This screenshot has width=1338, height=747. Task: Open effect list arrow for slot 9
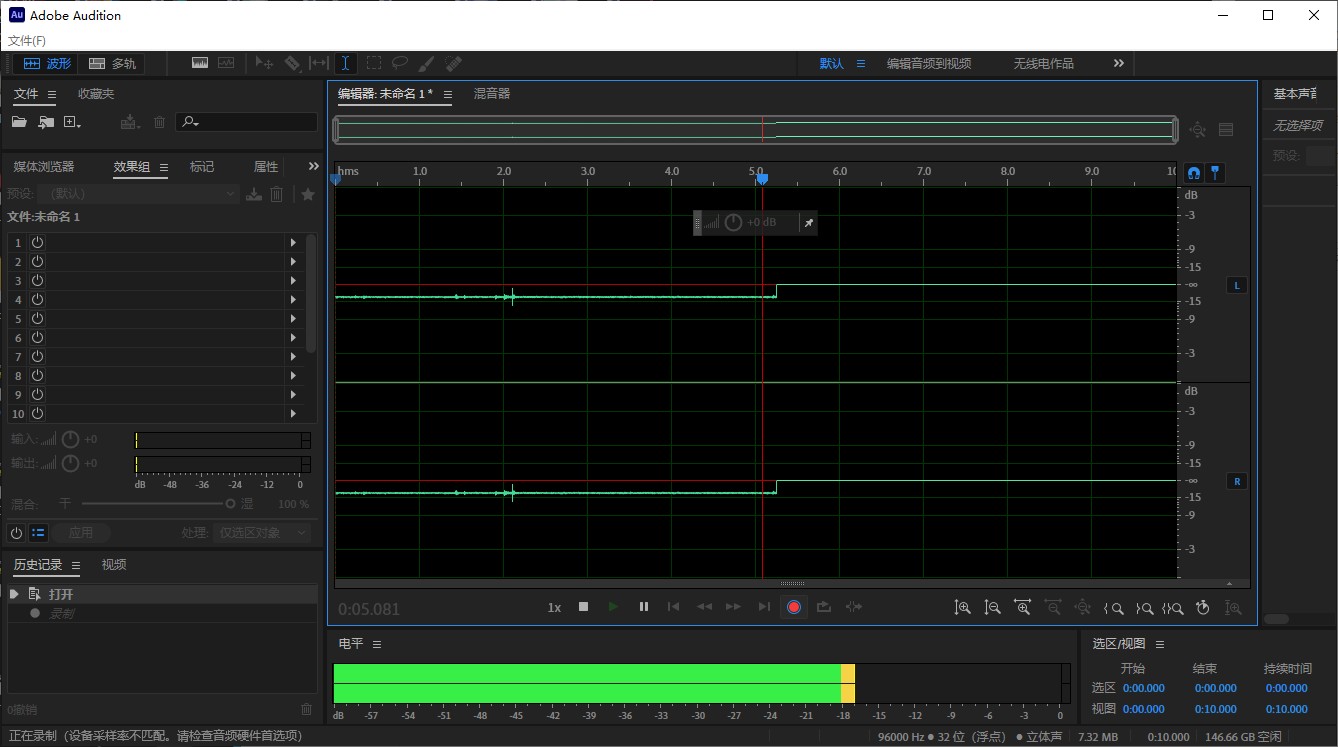293,395
